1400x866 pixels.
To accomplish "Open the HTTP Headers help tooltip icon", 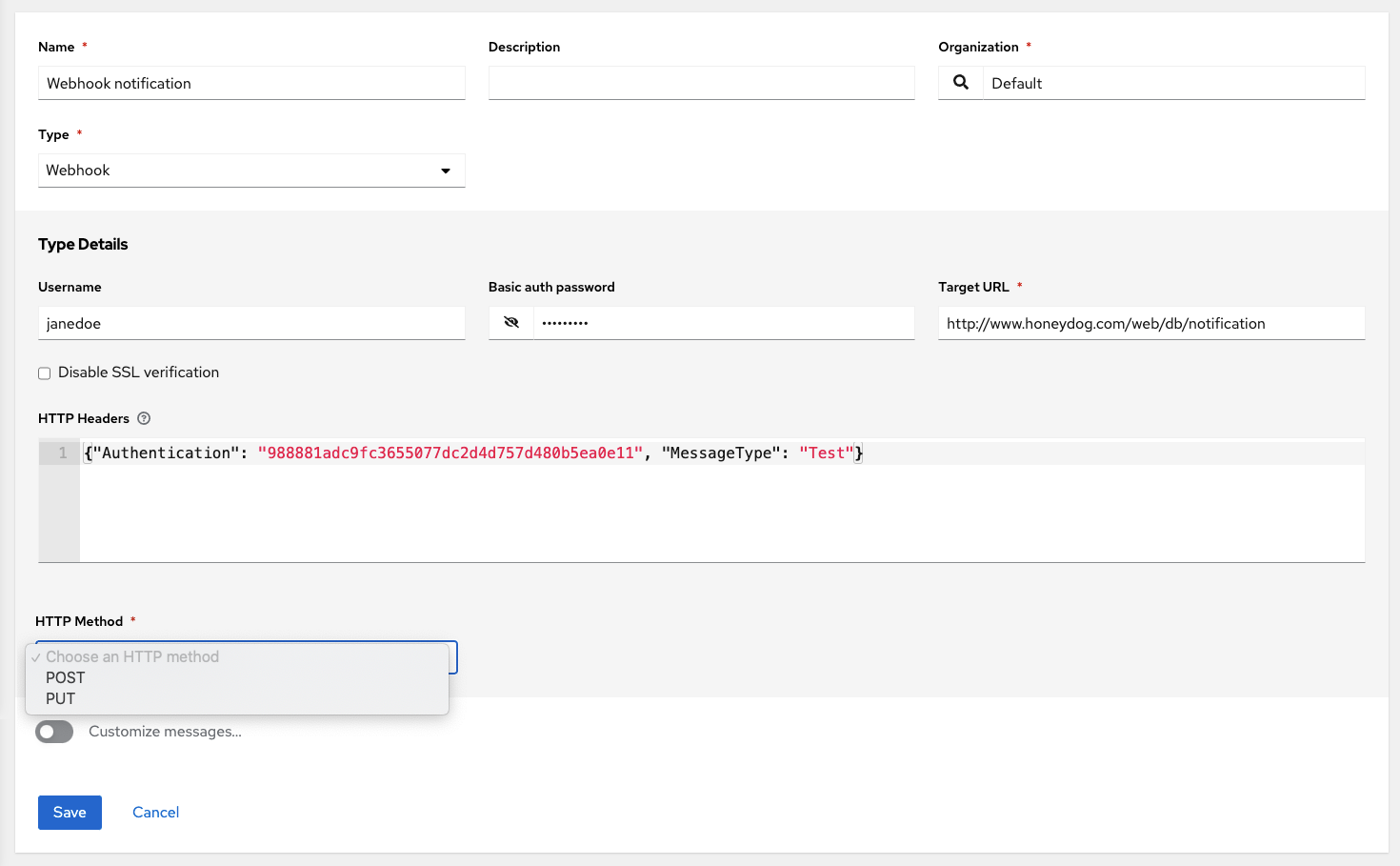I will coord(144,418).
